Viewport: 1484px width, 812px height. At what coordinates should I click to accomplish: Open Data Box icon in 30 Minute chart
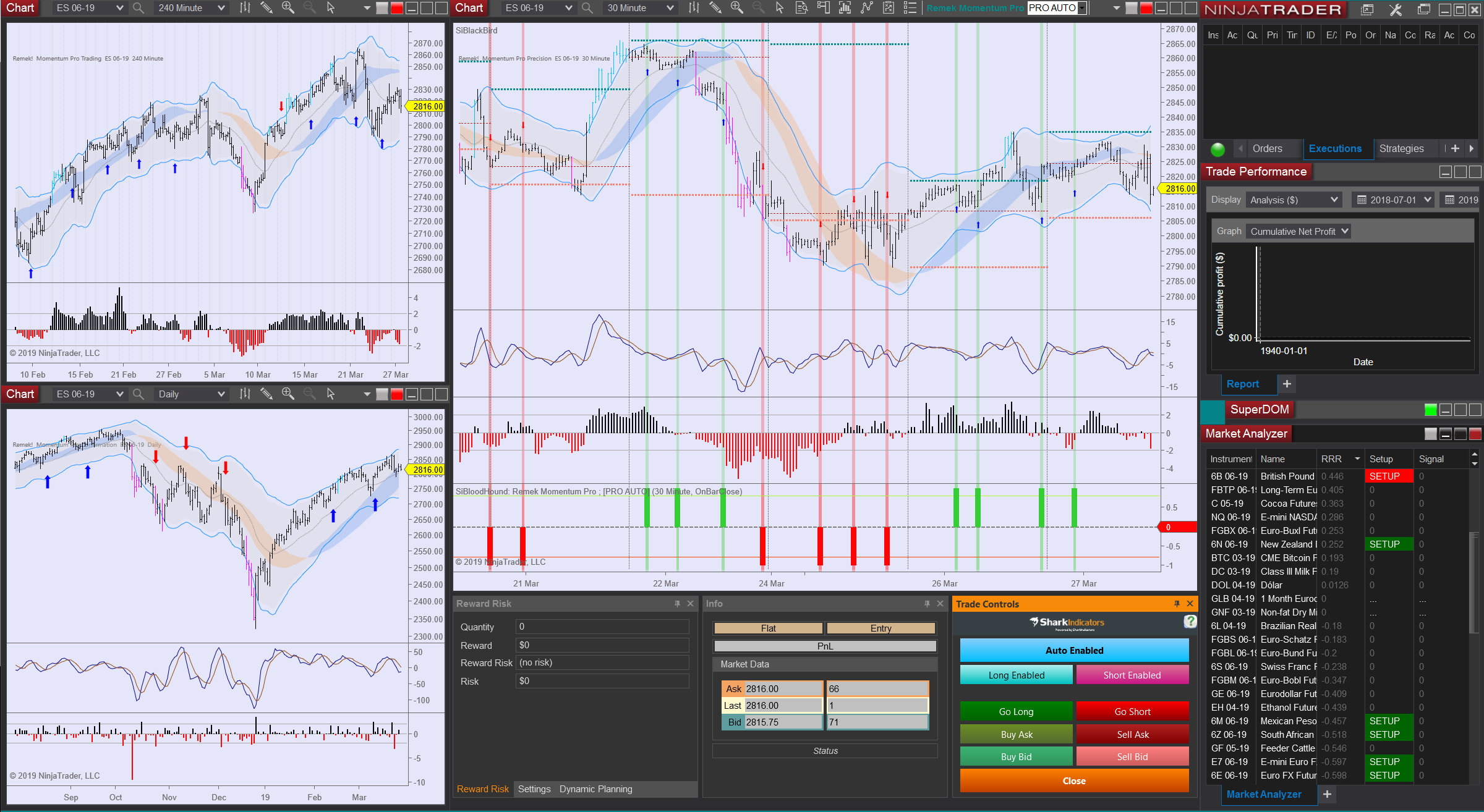point(801,8)
